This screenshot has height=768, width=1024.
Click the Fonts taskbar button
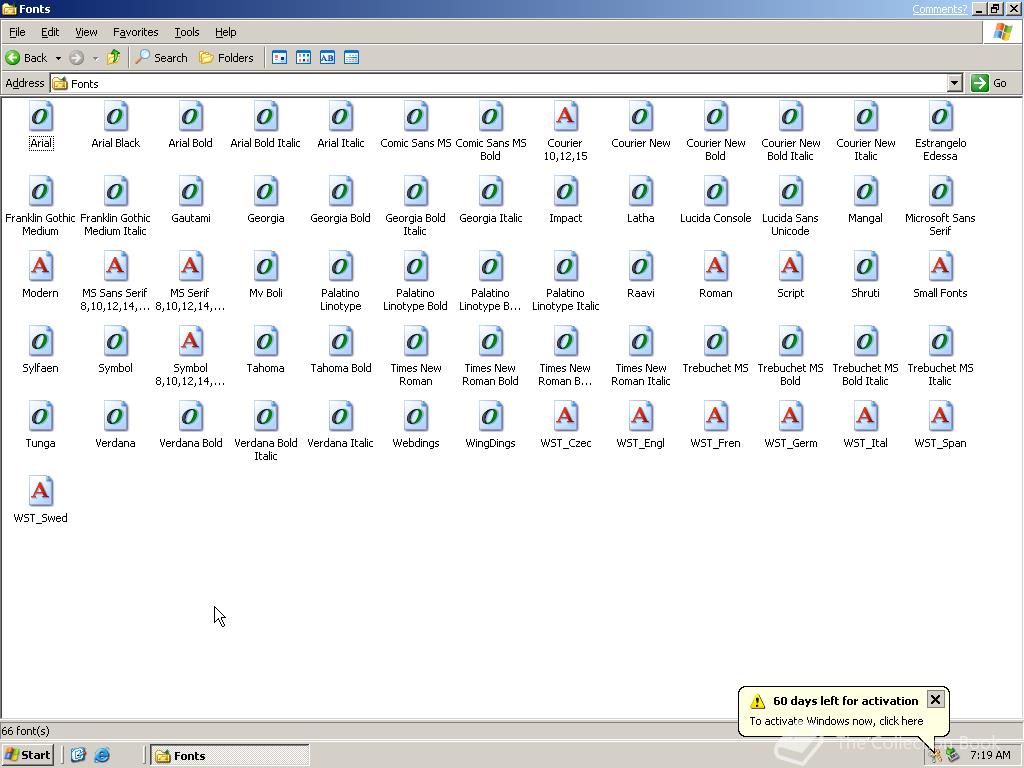point(230,755)
